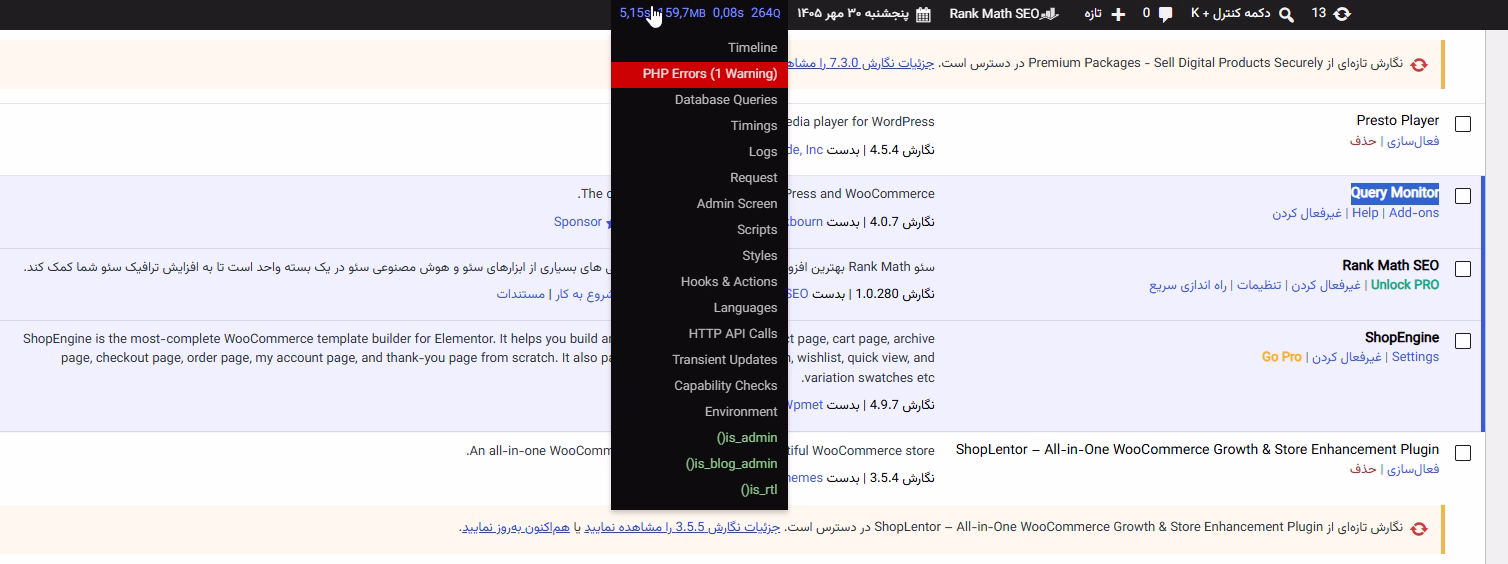Open Capability Checks entry
1508x564 pixels.
pyautogui.click(x=699, y=385)
